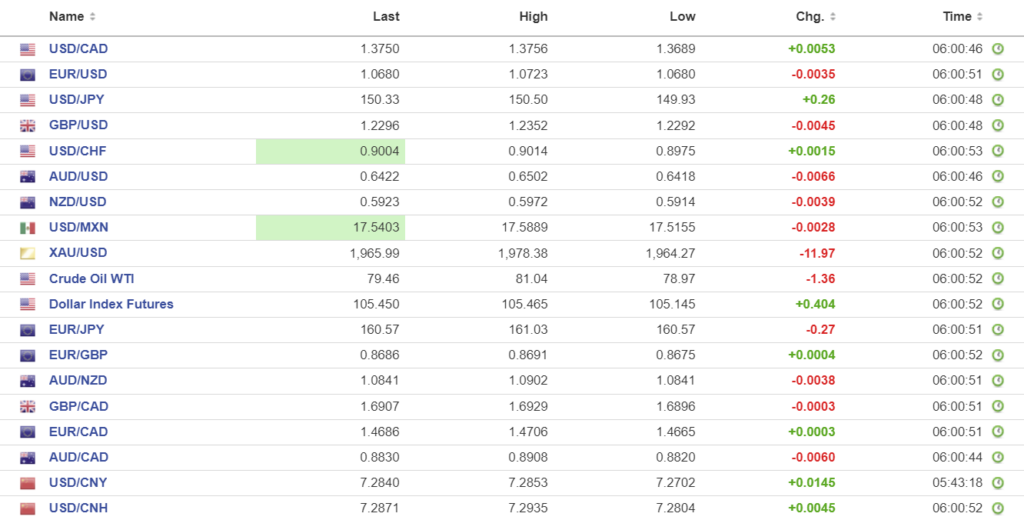Click the highlighted USD/CHF last price cell

[331, 151]
